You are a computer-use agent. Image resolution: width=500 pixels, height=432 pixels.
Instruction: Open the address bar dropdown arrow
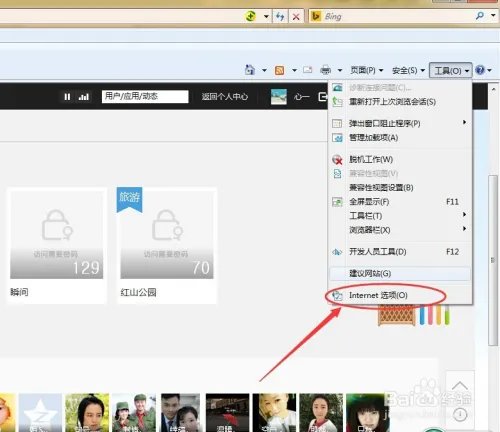[x=266, y=16]
